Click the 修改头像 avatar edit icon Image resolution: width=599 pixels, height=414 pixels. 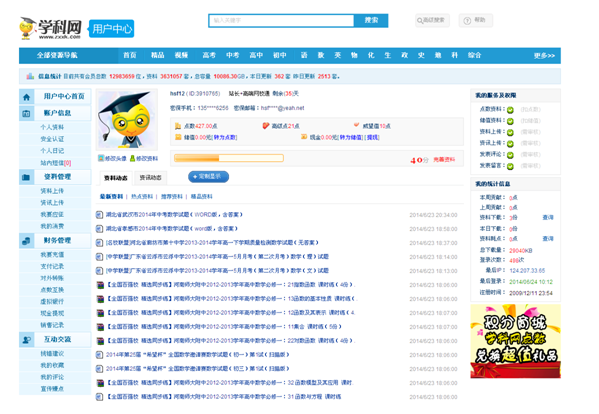point(101,158)
